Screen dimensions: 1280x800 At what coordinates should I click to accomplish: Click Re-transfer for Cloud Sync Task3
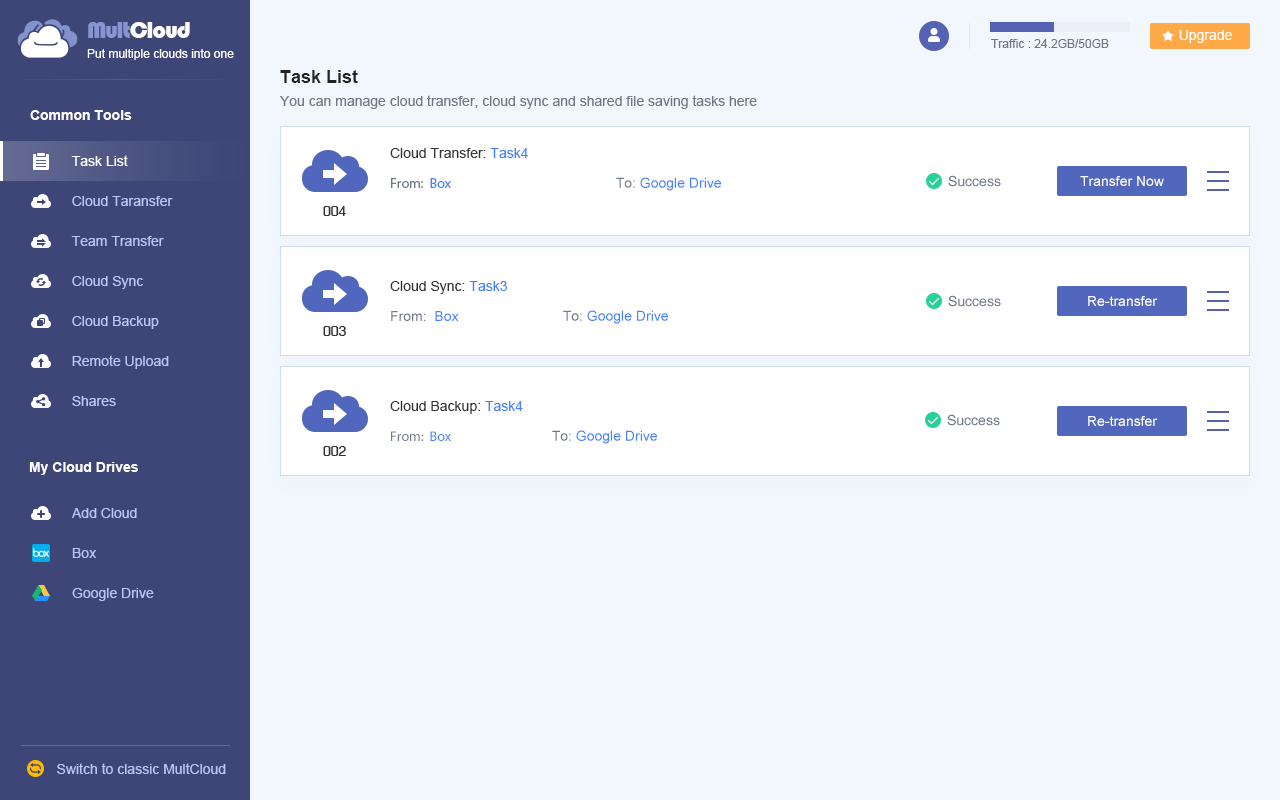(x=1122, y=301)
